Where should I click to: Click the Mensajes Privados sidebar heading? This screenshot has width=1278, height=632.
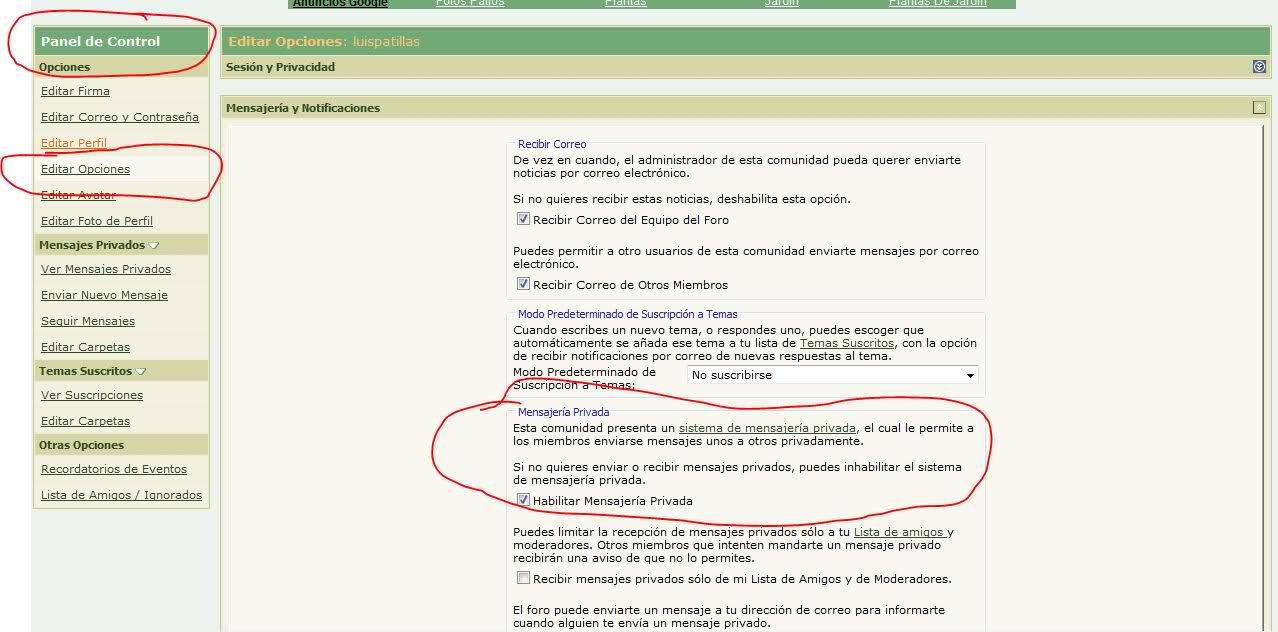[x=92, y=245]
